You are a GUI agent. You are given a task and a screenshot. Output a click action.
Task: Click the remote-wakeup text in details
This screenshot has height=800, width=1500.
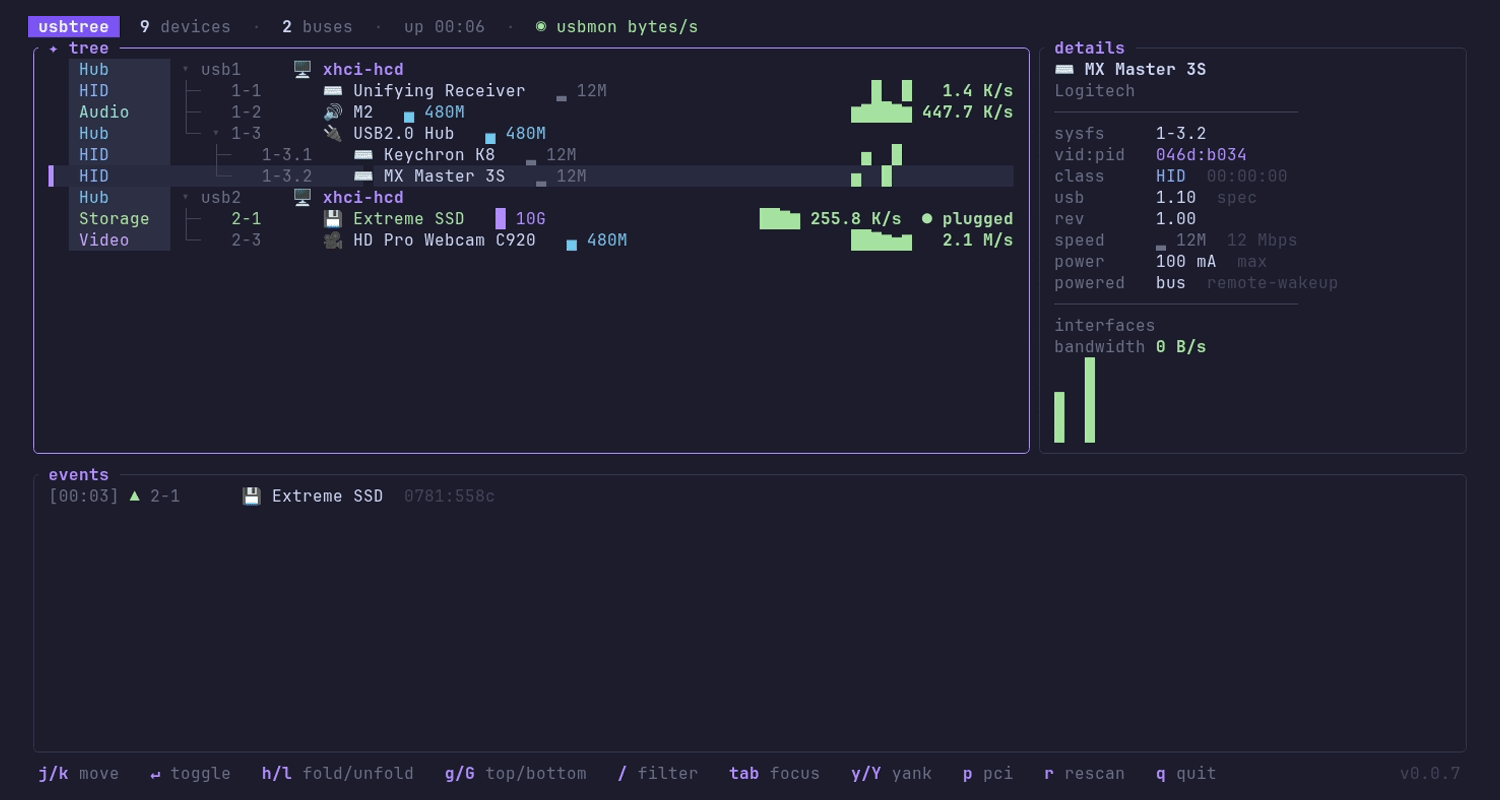pyautogui.click(x=1272, y=283)
